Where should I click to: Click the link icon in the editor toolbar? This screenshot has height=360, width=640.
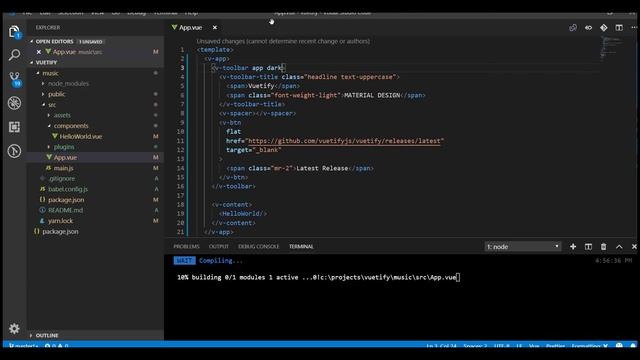tap(573, 28)
